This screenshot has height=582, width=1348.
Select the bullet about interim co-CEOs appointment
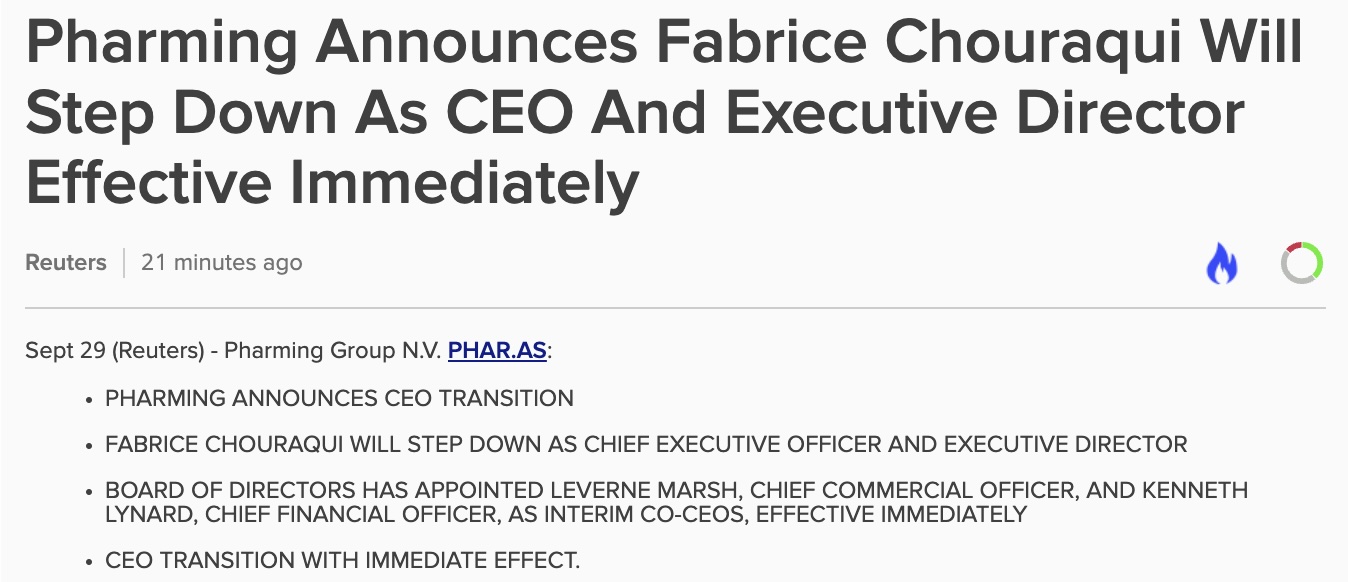point(676,503)
